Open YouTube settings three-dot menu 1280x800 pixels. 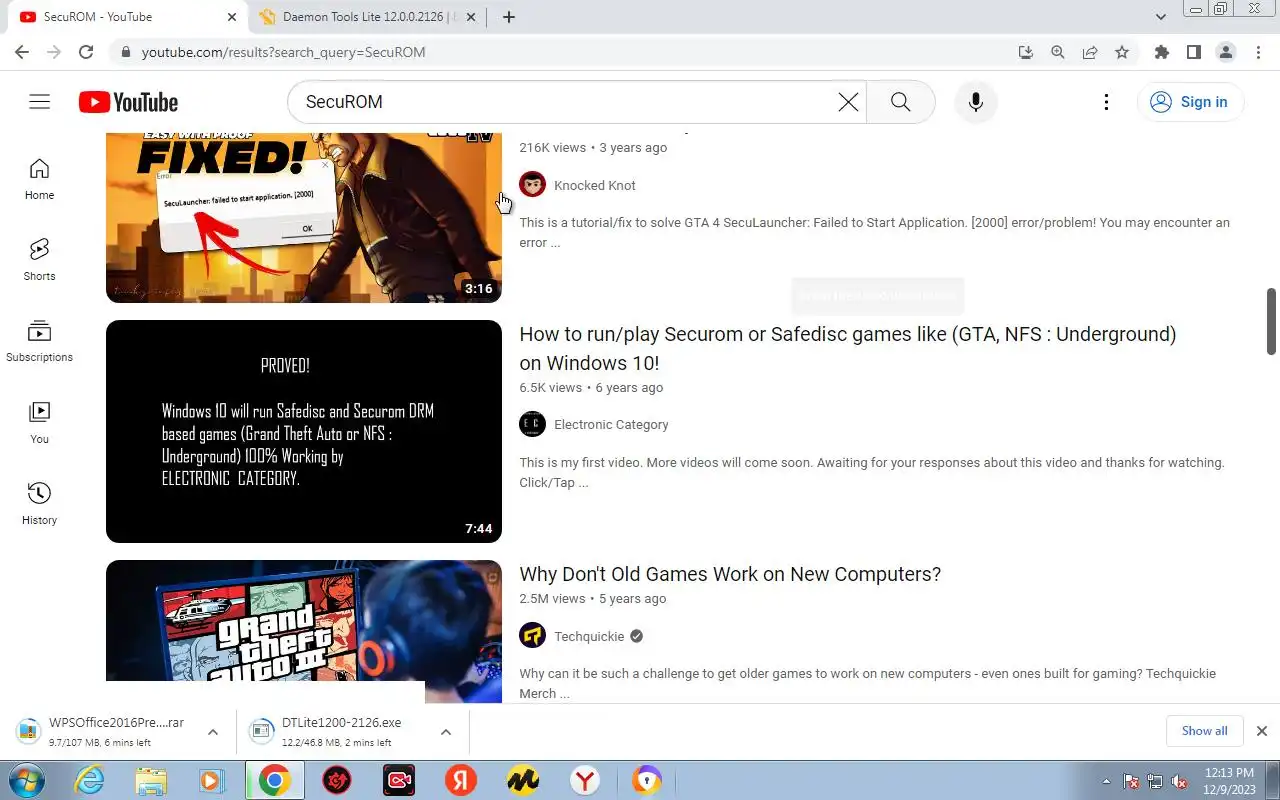pyautogui.click(x=1106, y=102)
